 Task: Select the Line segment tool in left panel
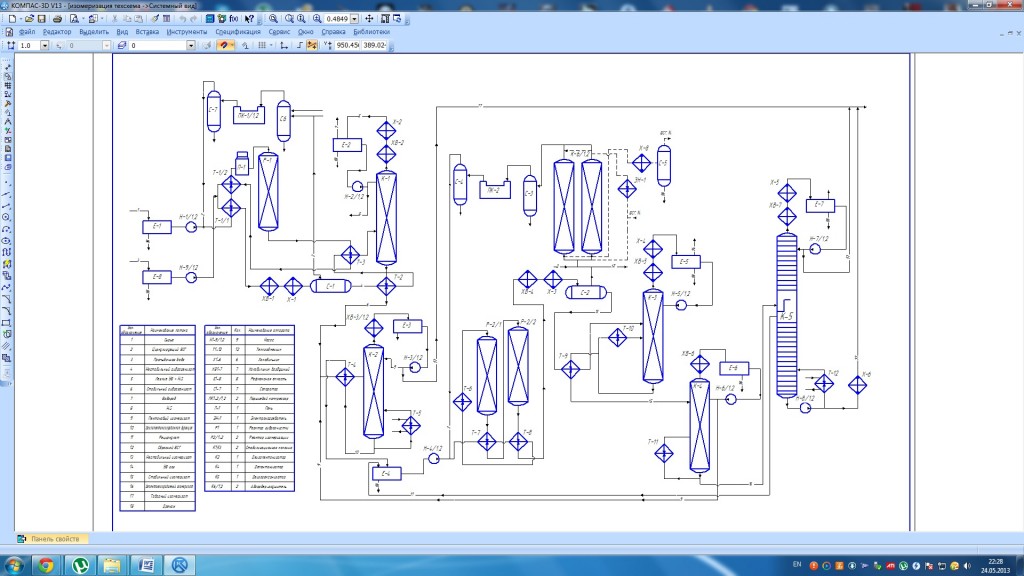click(7, 205)
